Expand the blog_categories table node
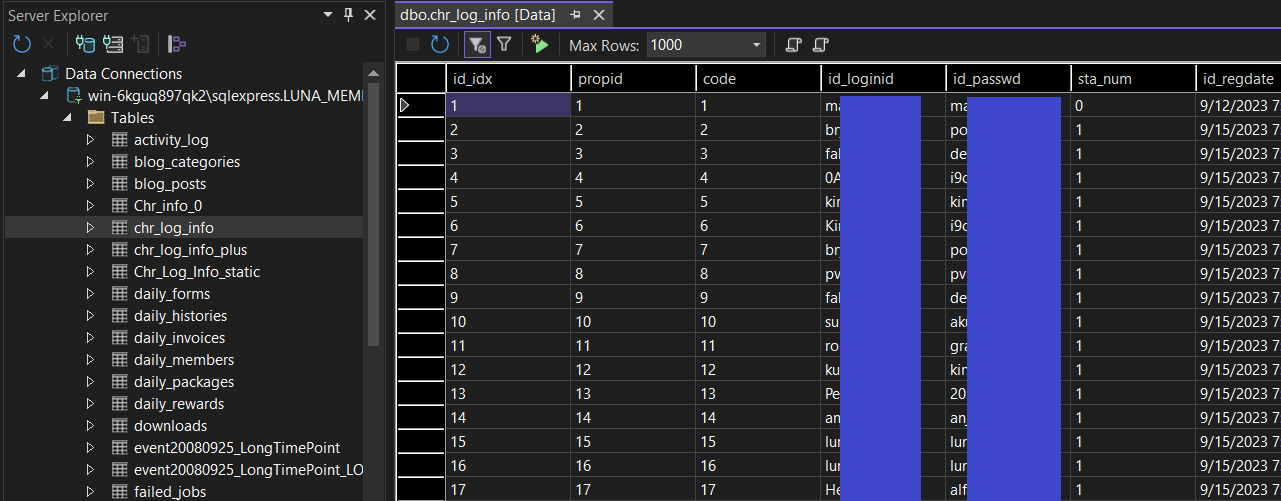This screenshot has width=1281, height=501. (x=90, y=162)
